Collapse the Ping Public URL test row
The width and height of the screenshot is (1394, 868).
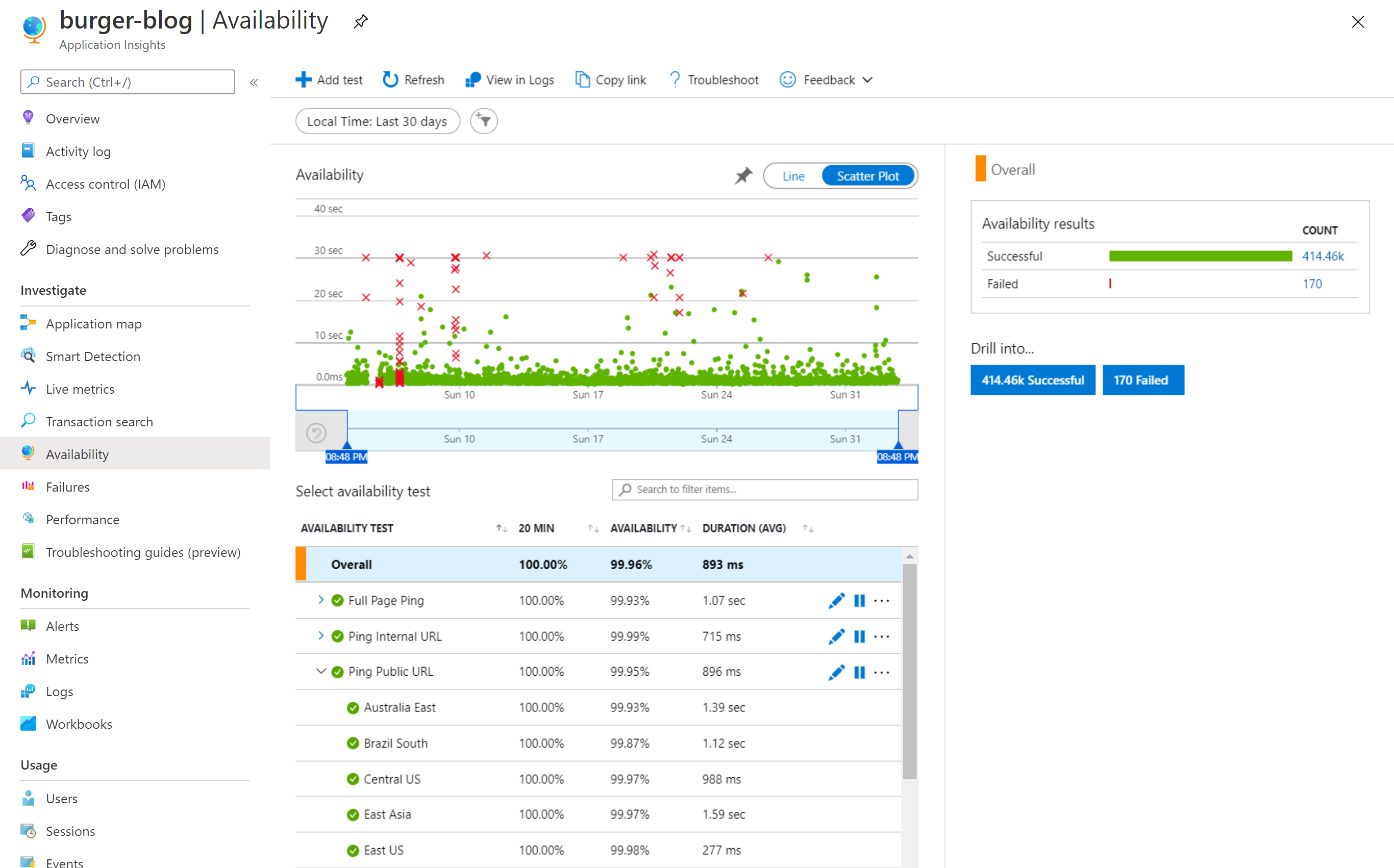(x=320, y=671)
